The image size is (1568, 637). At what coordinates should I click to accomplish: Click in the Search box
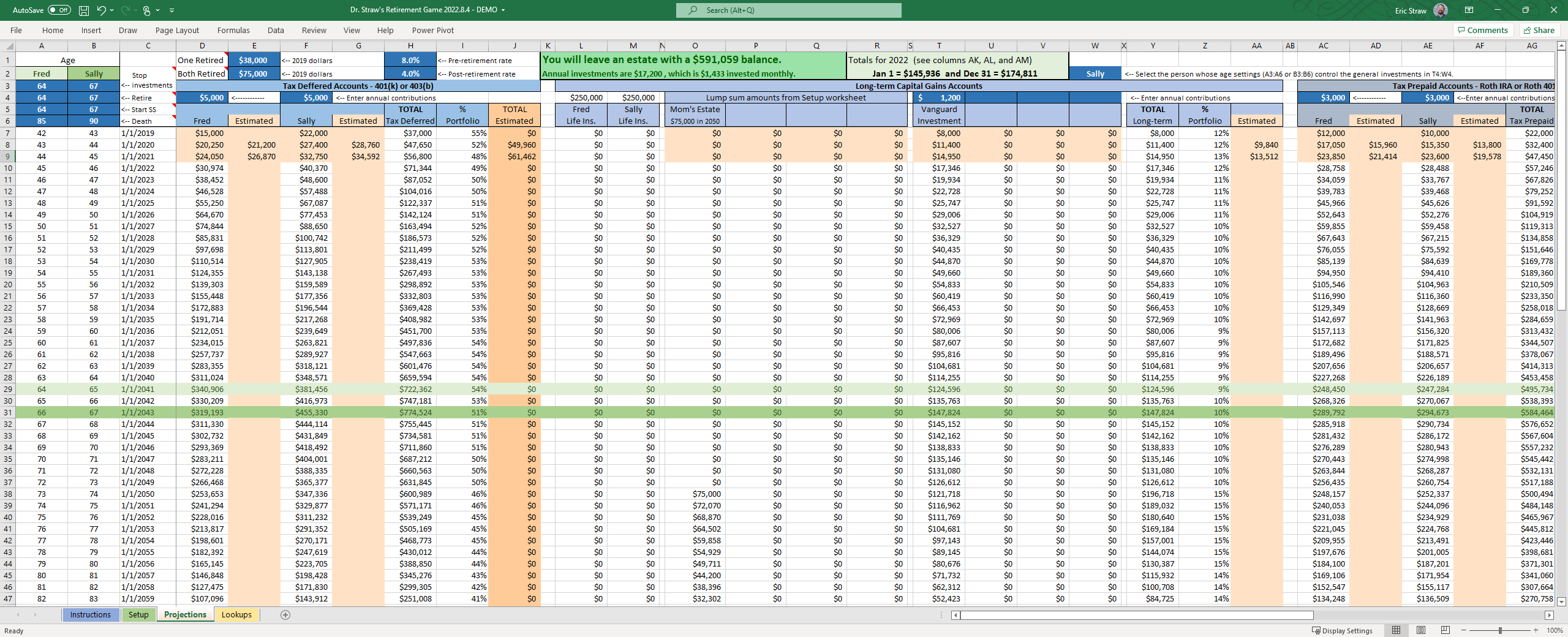click(x=789, y=10)
